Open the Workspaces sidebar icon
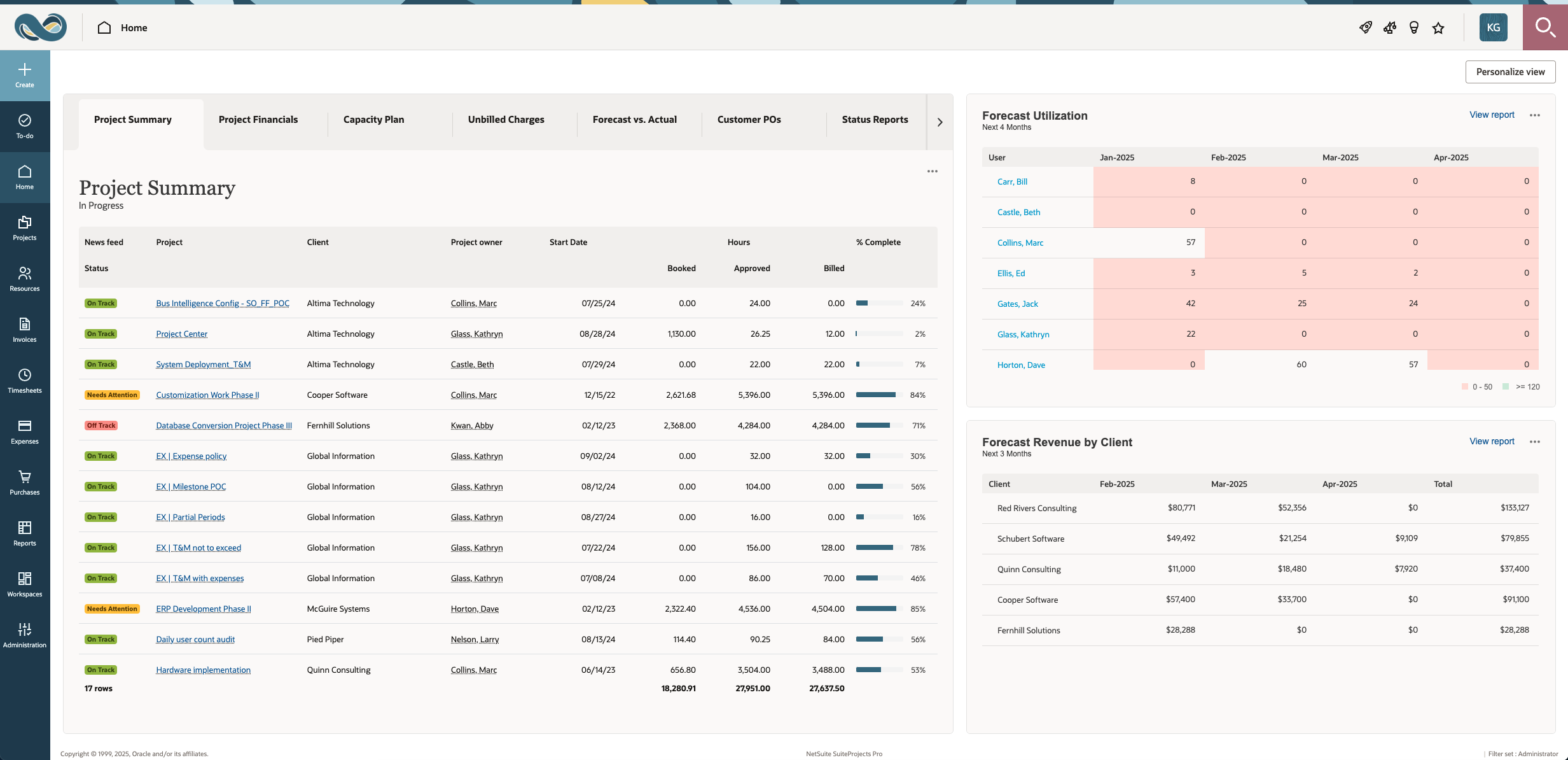Image resolution: width=1568 pixels, height=760 pixels. (25, 584)
